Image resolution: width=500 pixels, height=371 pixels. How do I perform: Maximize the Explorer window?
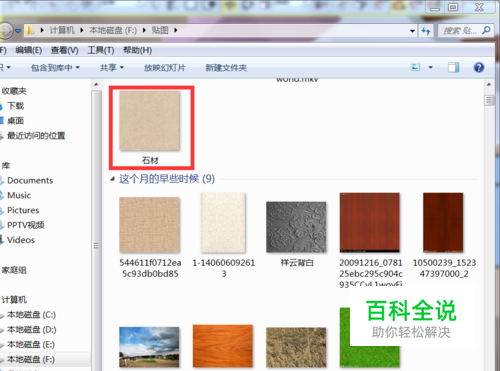coord(453,7)
